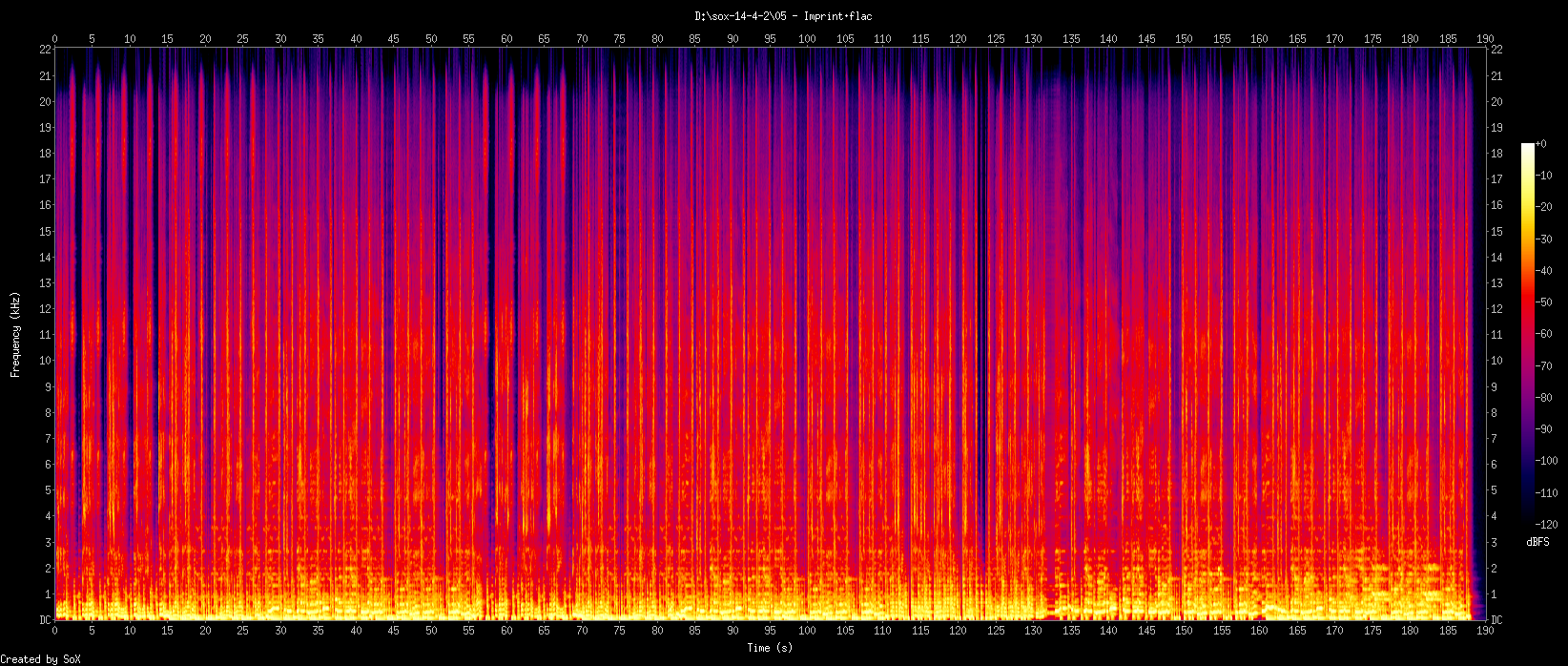
Task: Click the file title 'D:\sox-14-4-2\05 - Imprint.flac'
Action: 783,16
